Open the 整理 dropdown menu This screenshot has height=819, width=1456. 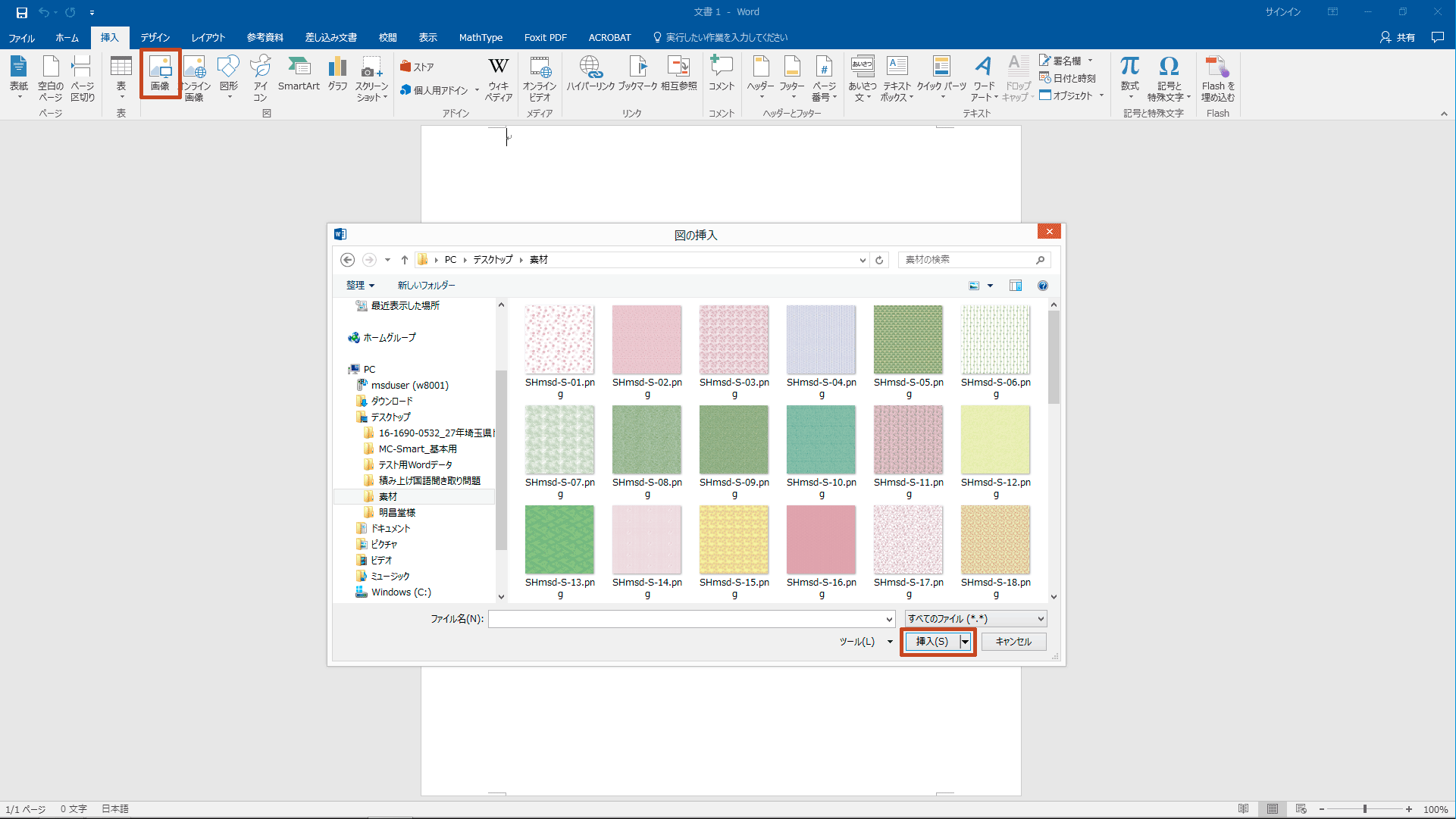360,286
